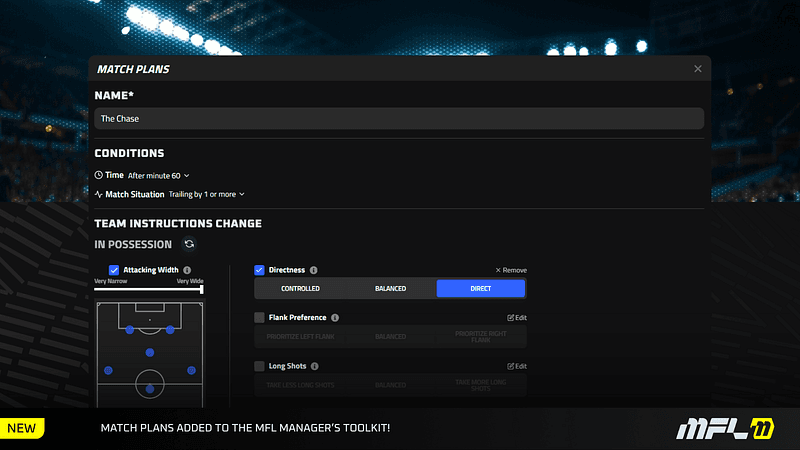Tick the Long Shots checkbox

260,366
